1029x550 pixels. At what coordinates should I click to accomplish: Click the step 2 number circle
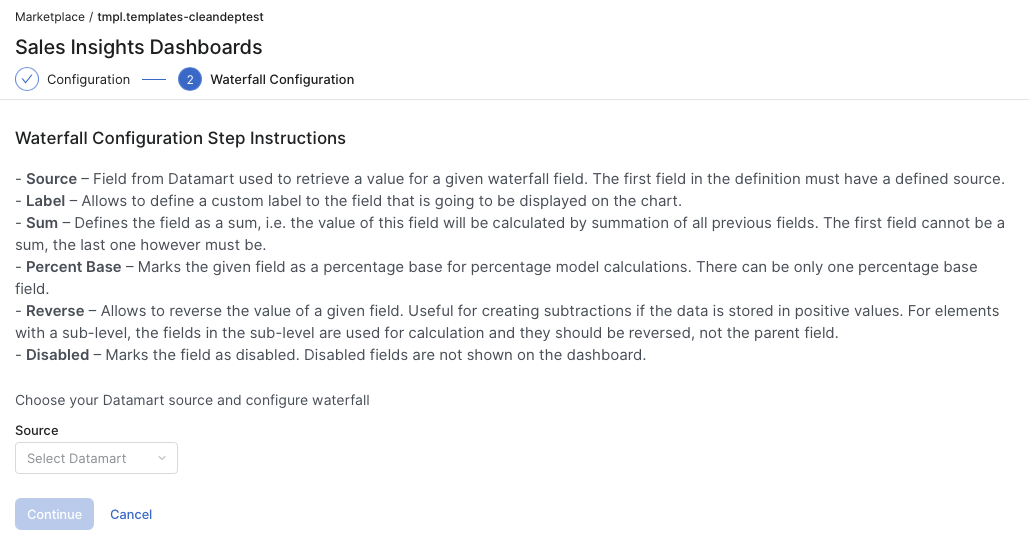pyautogui.click(x=190, y=79)
